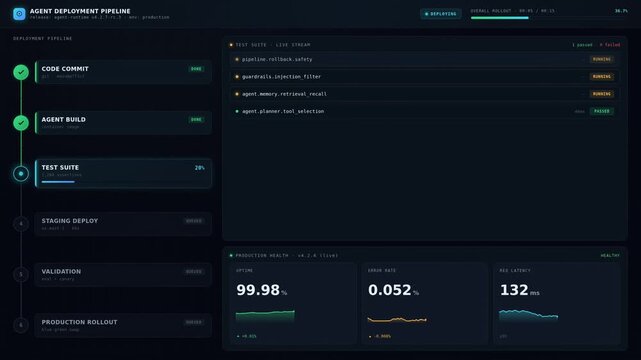Click the orange dot beside agent.memory.retrieval_recall
The height and width of the screenshot is (360, 641).
pos(237,94)
